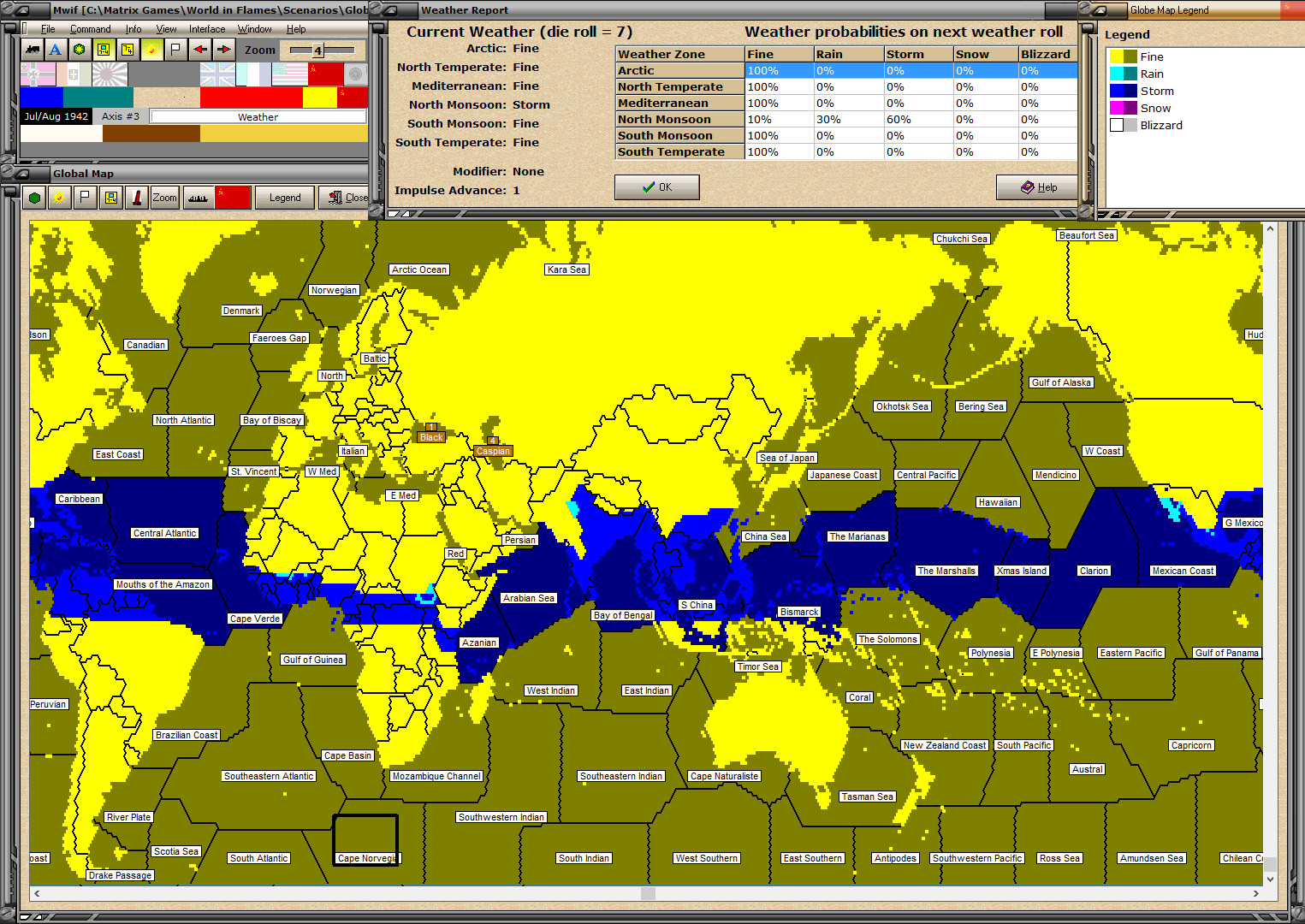This screenshot has height=924, width=1305.
Task: Confirm Weather Report with OK button
Action: pos(657,187)
